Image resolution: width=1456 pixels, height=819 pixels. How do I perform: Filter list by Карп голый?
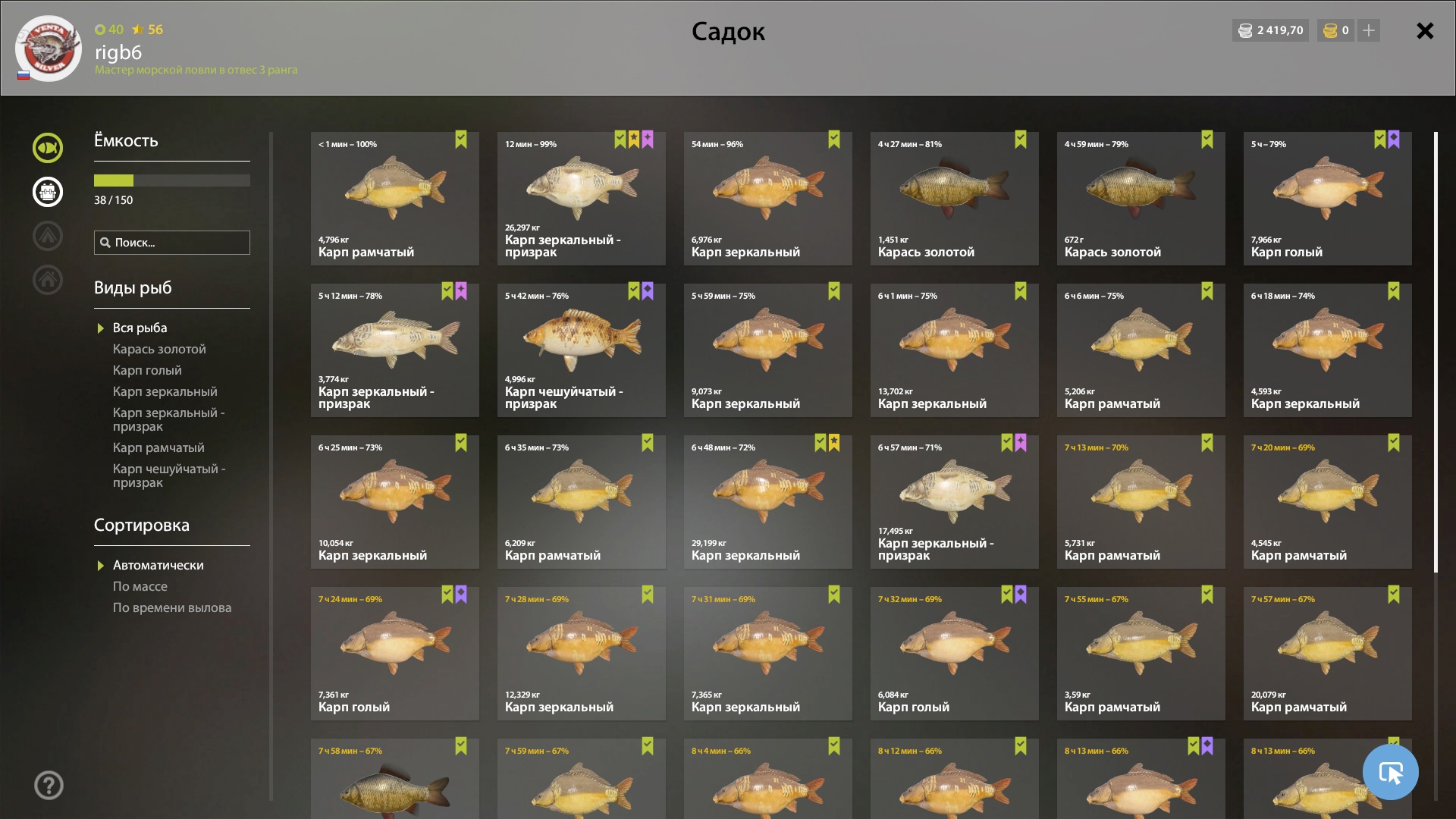click(147, 370)
